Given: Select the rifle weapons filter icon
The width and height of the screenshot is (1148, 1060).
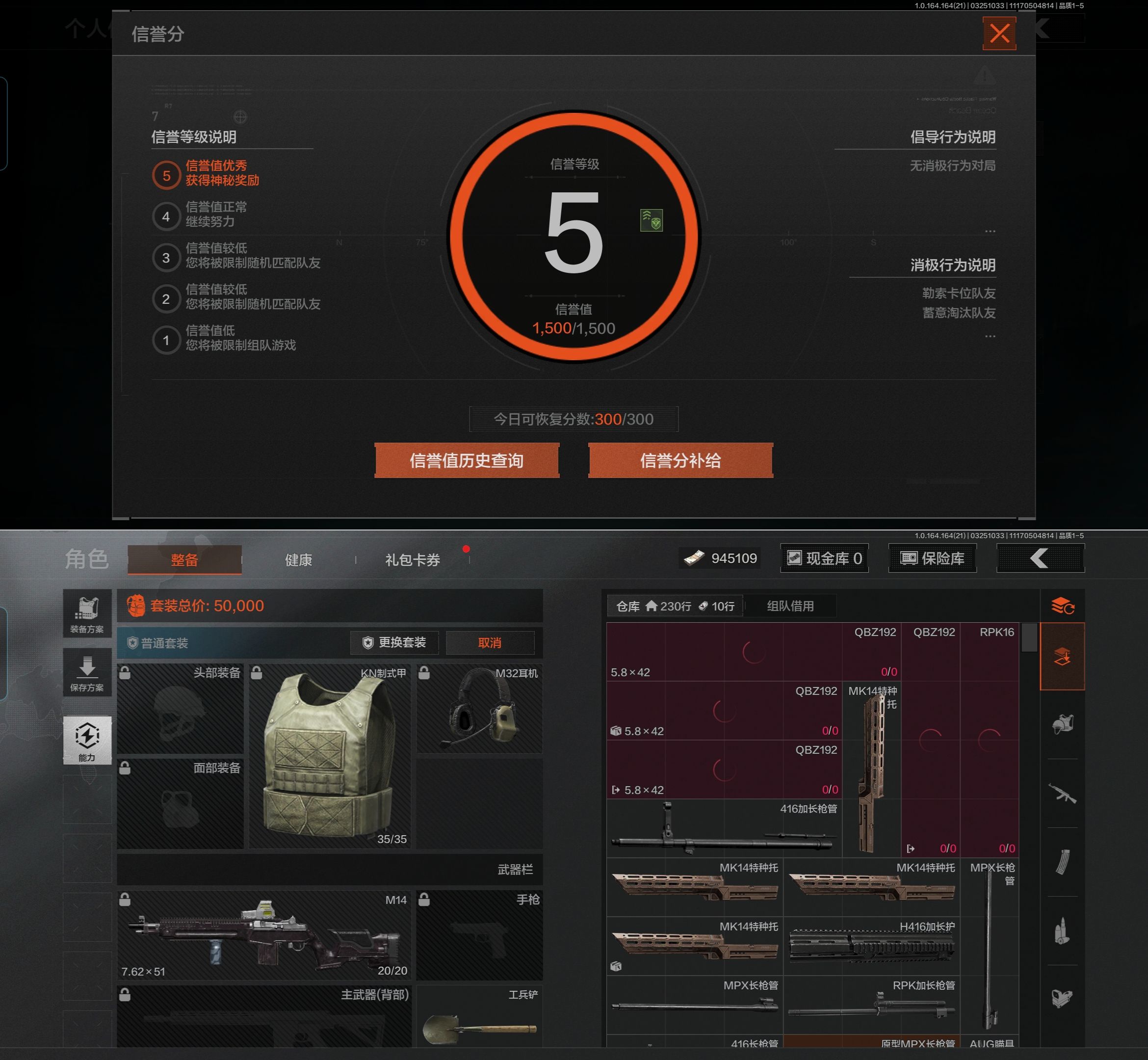Looking at the screenshot, I should [1062, 793].
